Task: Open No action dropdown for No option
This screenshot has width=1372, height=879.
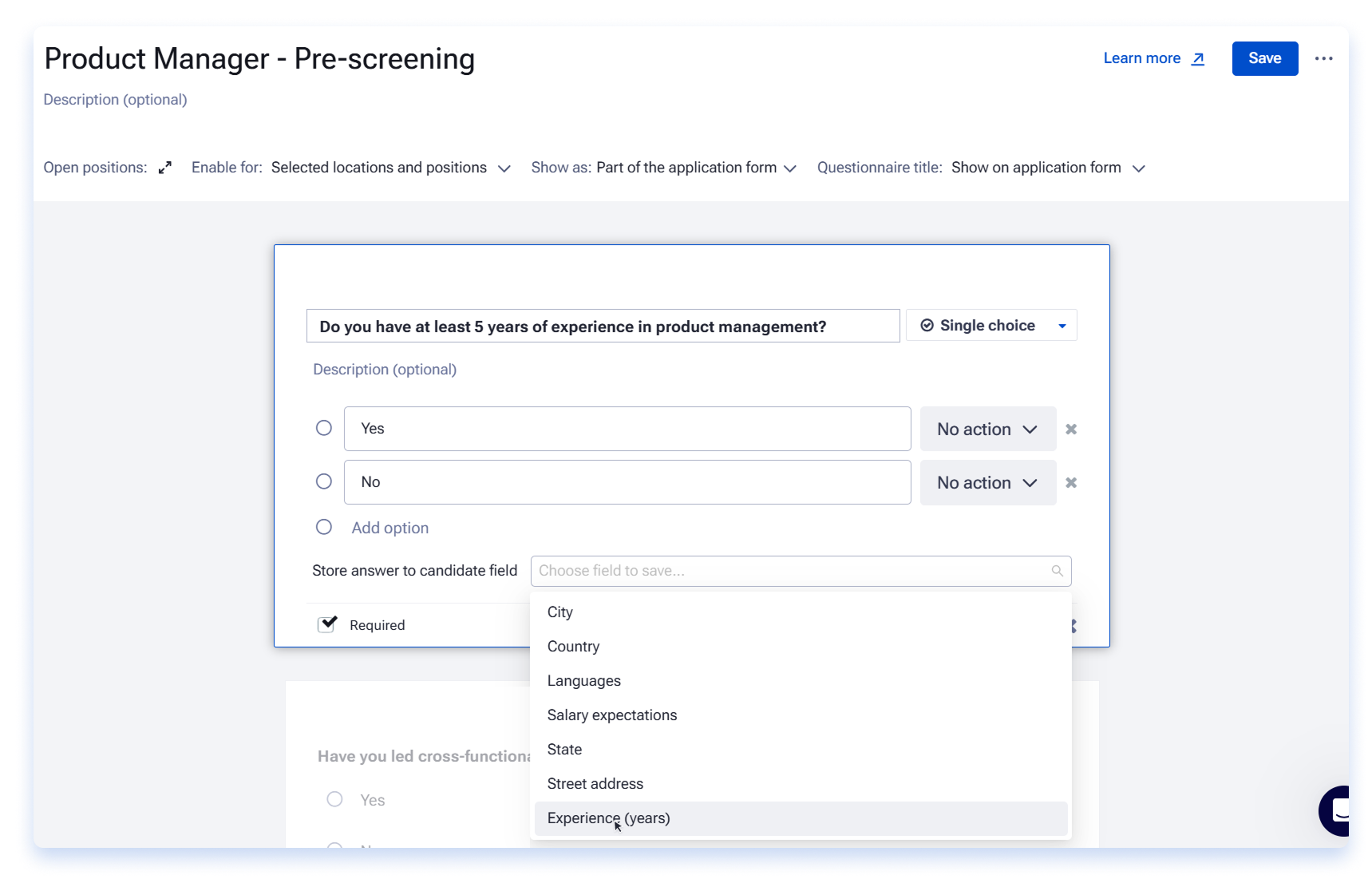Action: coord(988,483)
